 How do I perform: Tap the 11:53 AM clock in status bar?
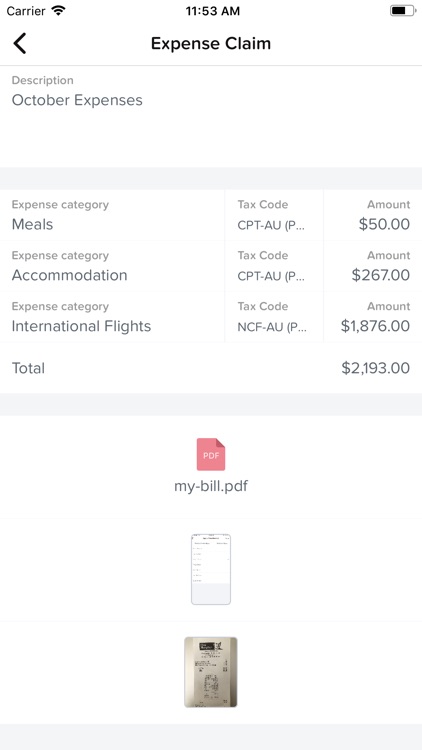coord(213,11)
